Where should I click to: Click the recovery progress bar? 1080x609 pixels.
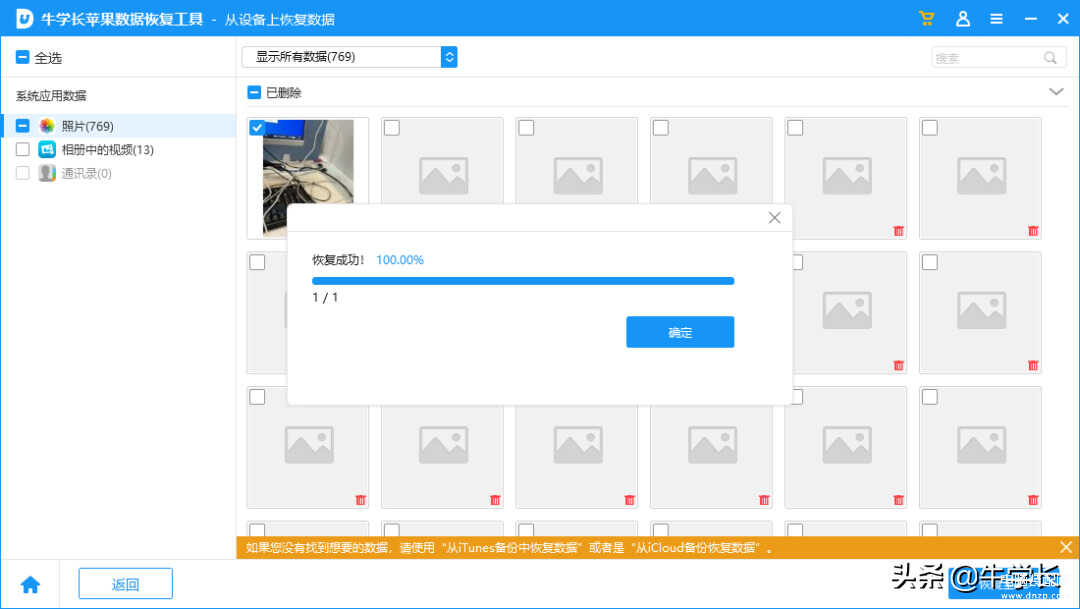[x=523, y=281]
